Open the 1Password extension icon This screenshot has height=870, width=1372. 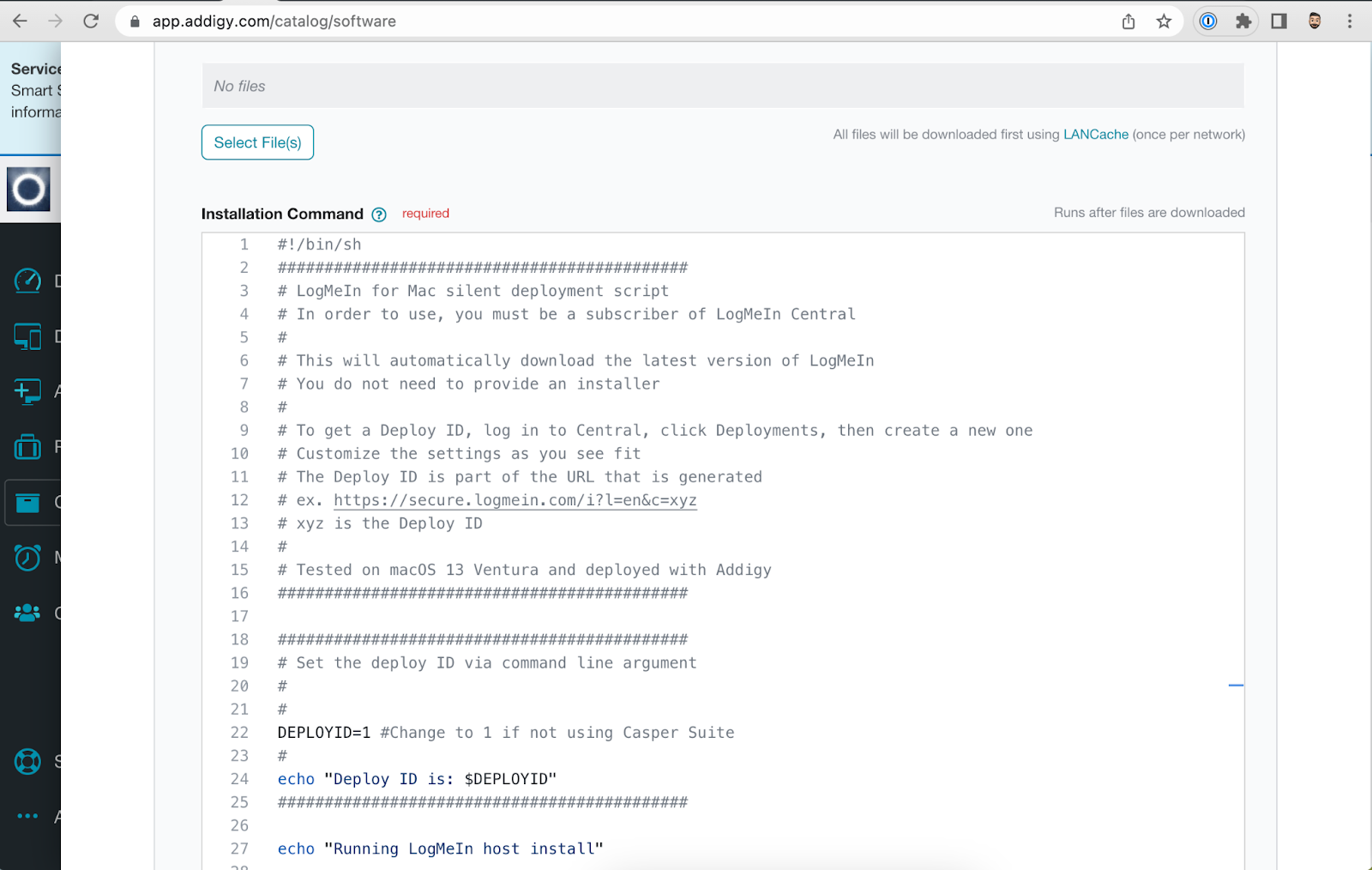[1208, 21]
